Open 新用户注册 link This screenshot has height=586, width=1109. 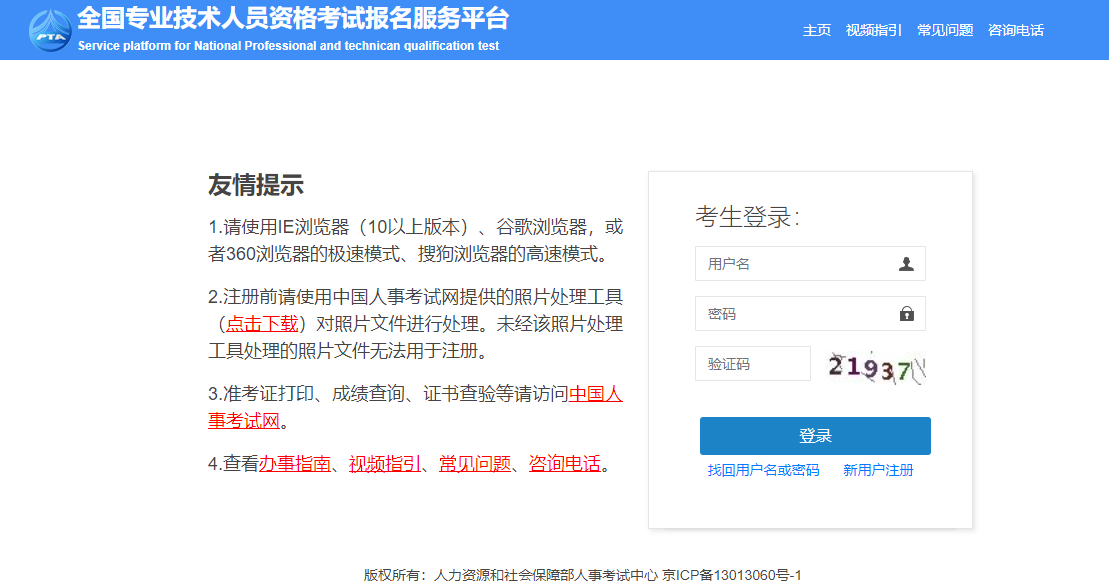pos(878,470)
